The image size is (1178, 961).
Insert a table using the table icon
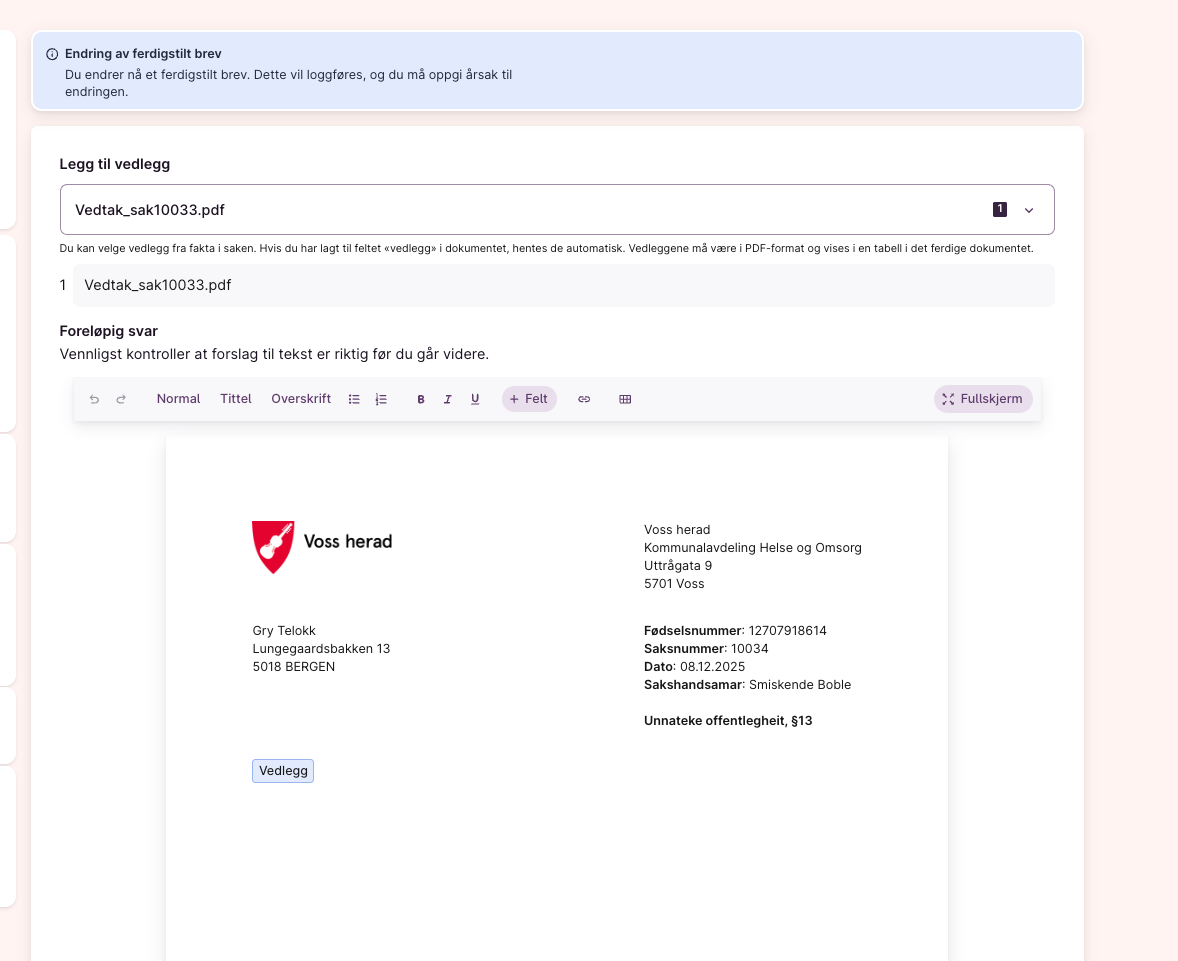click(x=625, y=399)
